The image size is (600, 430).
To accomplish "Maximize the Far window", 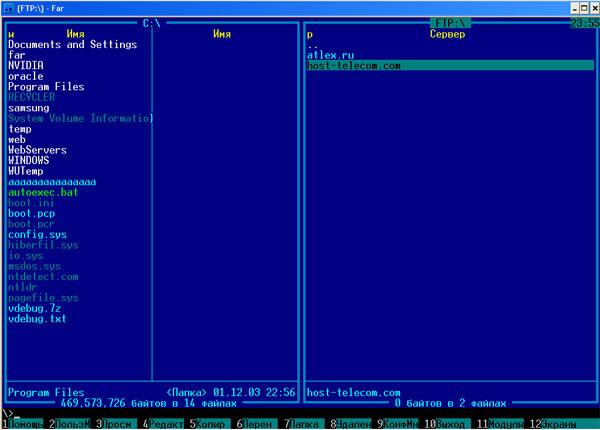I will point(584,8).
